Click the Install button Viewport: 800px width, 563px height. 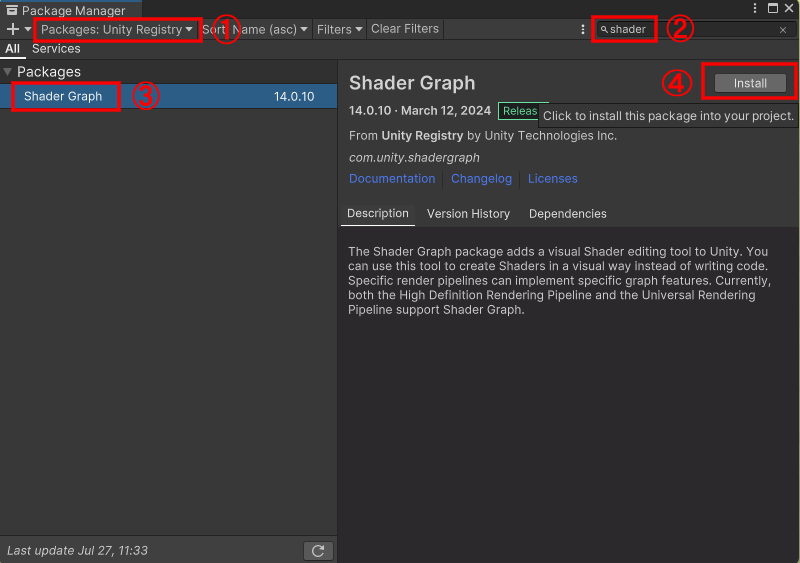[750, 83]
